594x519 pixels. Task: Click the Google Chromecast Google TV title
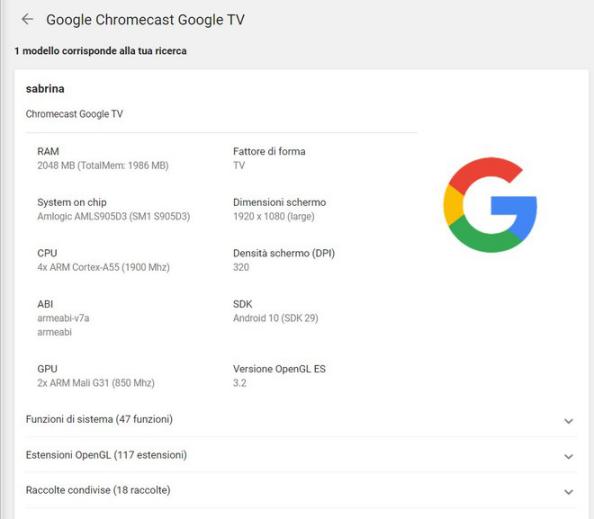pos(145,20)
